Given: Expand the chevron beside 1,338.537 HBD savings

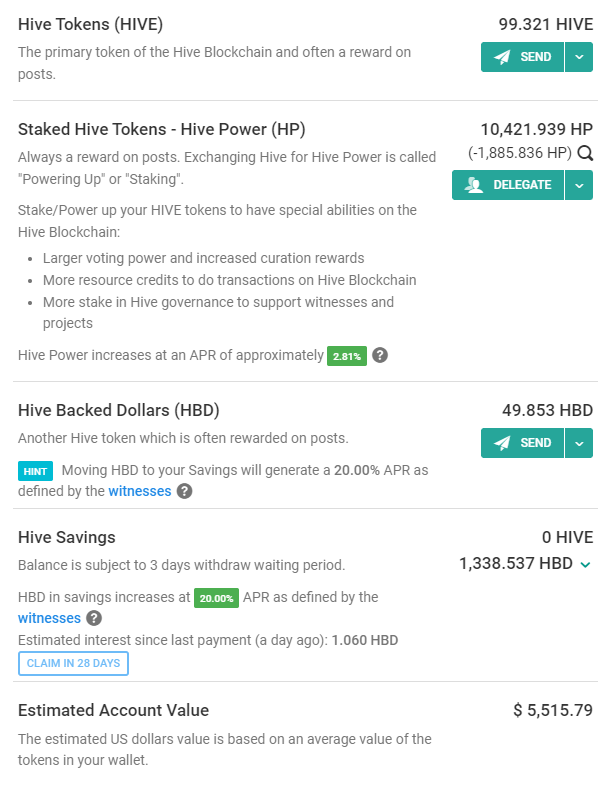Looking at the screenshot, I should (x=585, y=565).
